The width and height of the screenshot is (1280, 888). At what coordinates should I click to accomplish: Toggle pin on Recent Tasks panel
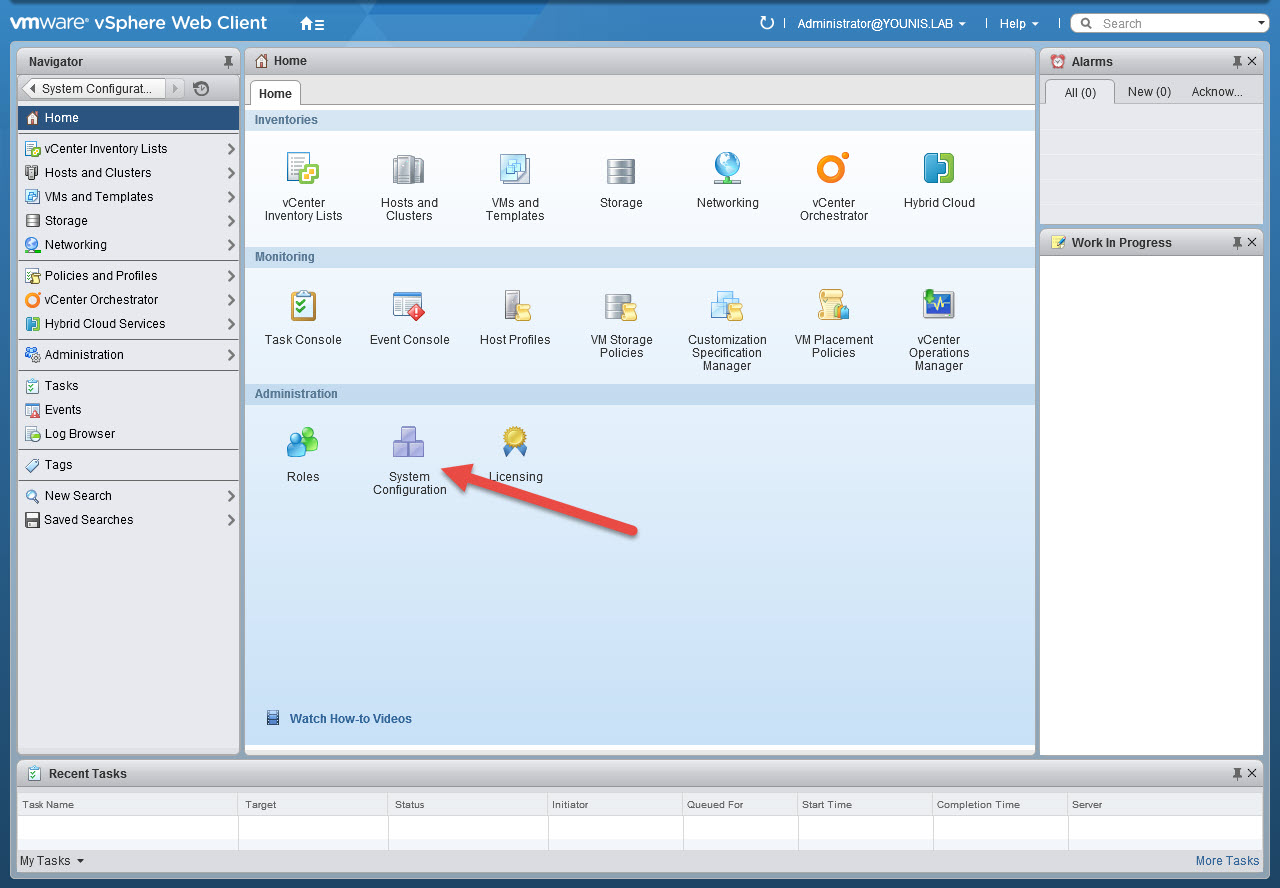click(1237, 774)
